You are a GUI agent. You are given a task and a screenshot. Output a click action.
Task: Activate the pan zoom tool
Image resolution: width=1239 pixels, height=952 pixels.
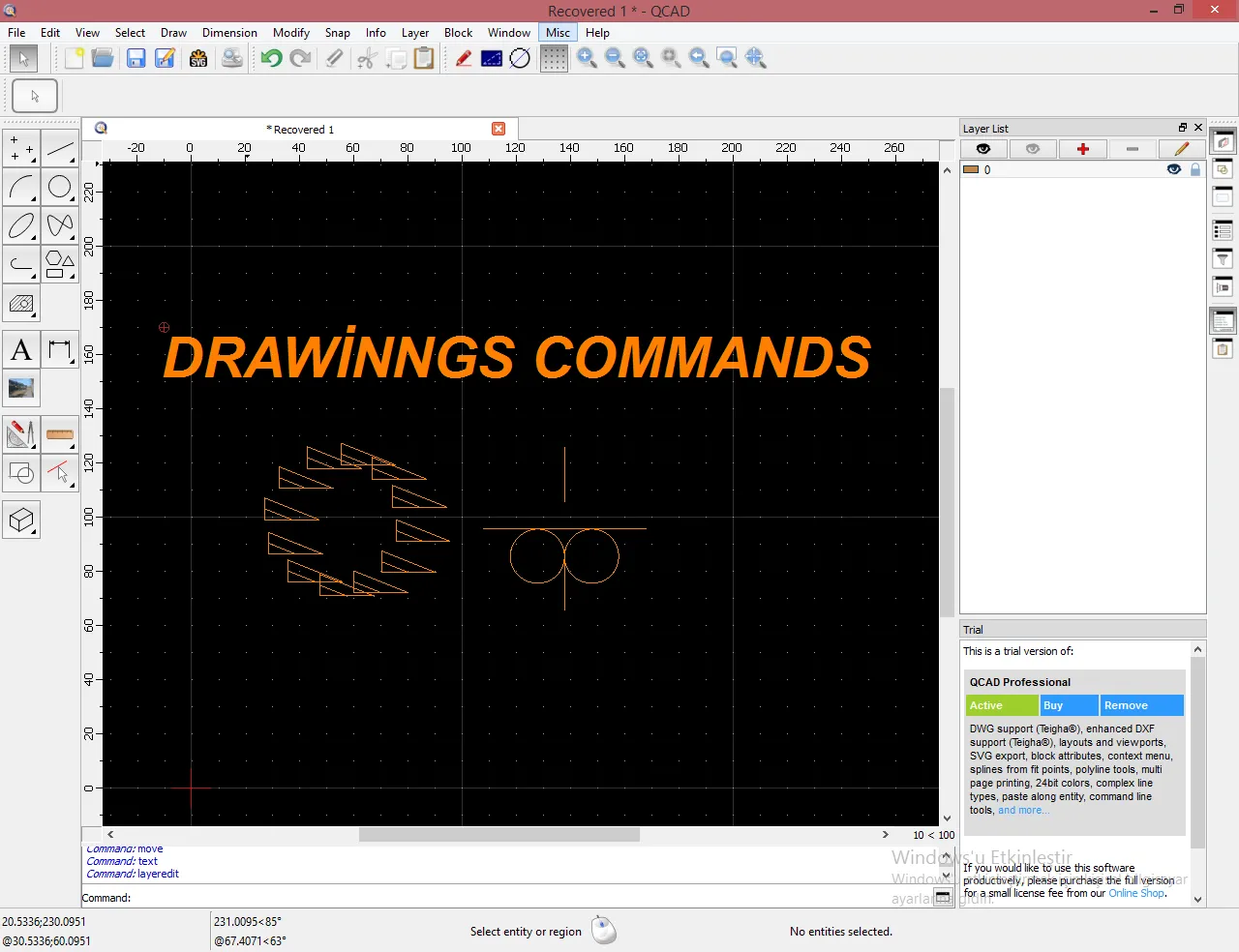click(x=756, y=58)
